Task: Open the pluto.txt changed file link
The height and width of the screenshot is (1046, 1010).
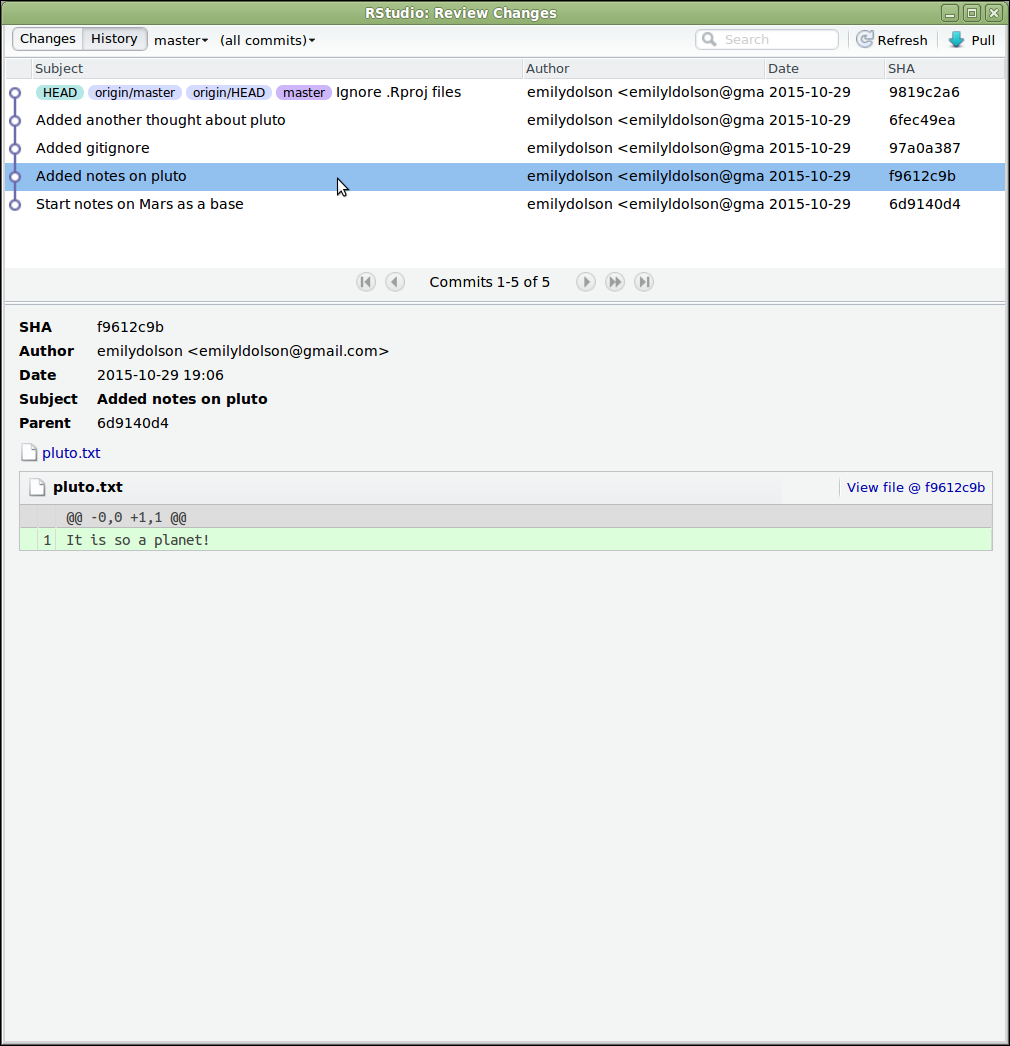Action: pos(70,453)
